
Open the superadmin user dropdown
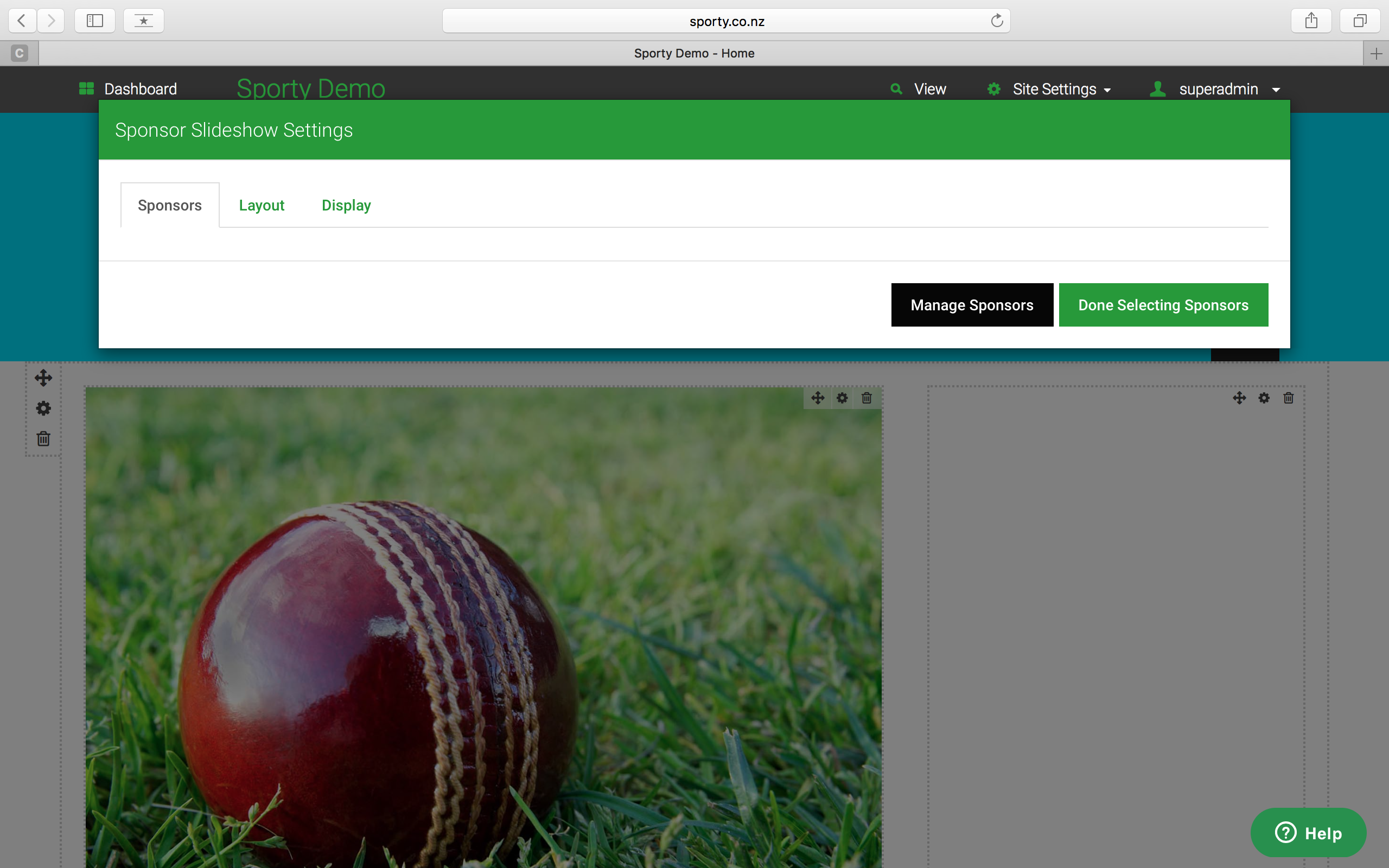(x=1229, y=89)
